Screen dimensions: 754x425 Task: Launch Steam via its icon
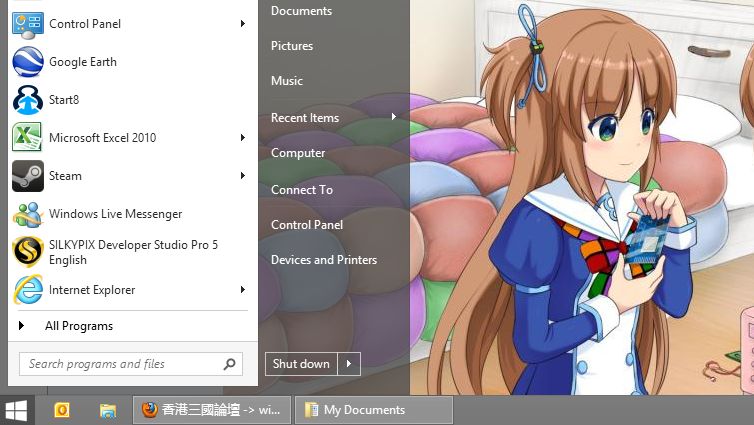28,176
